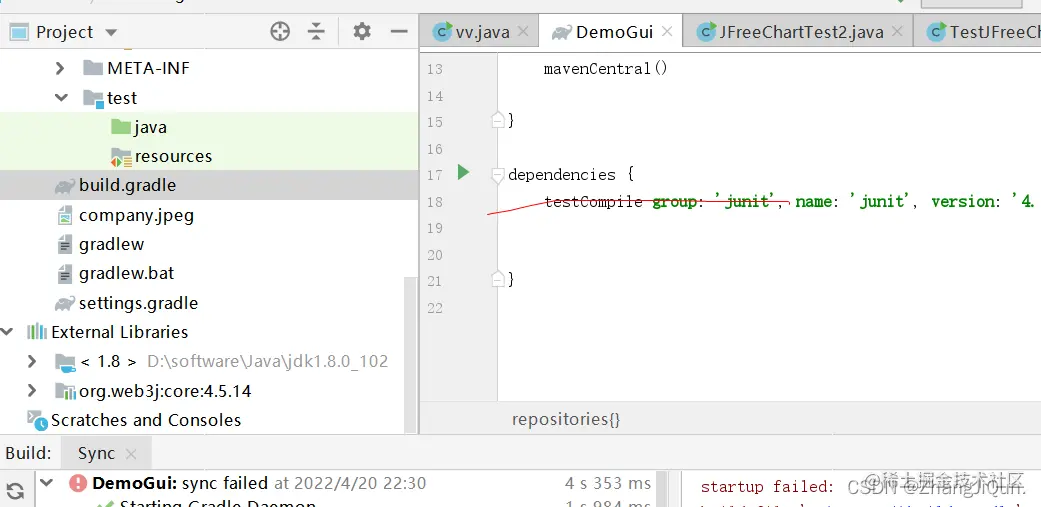Viewport: 1041px width, 507px height.
Task: Click testCompile on line 18
Action: click(593, 201)
